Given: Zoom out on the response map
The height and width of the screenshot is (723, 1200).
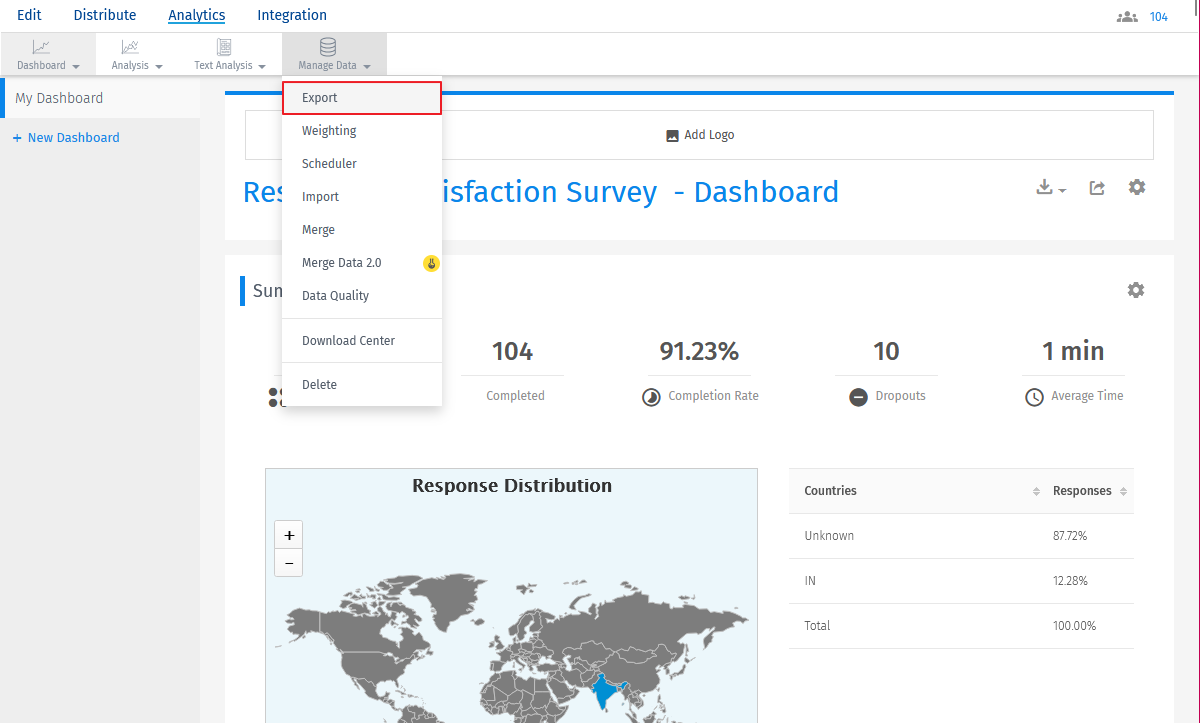Looking at the screenshot, I should point(289,563).
